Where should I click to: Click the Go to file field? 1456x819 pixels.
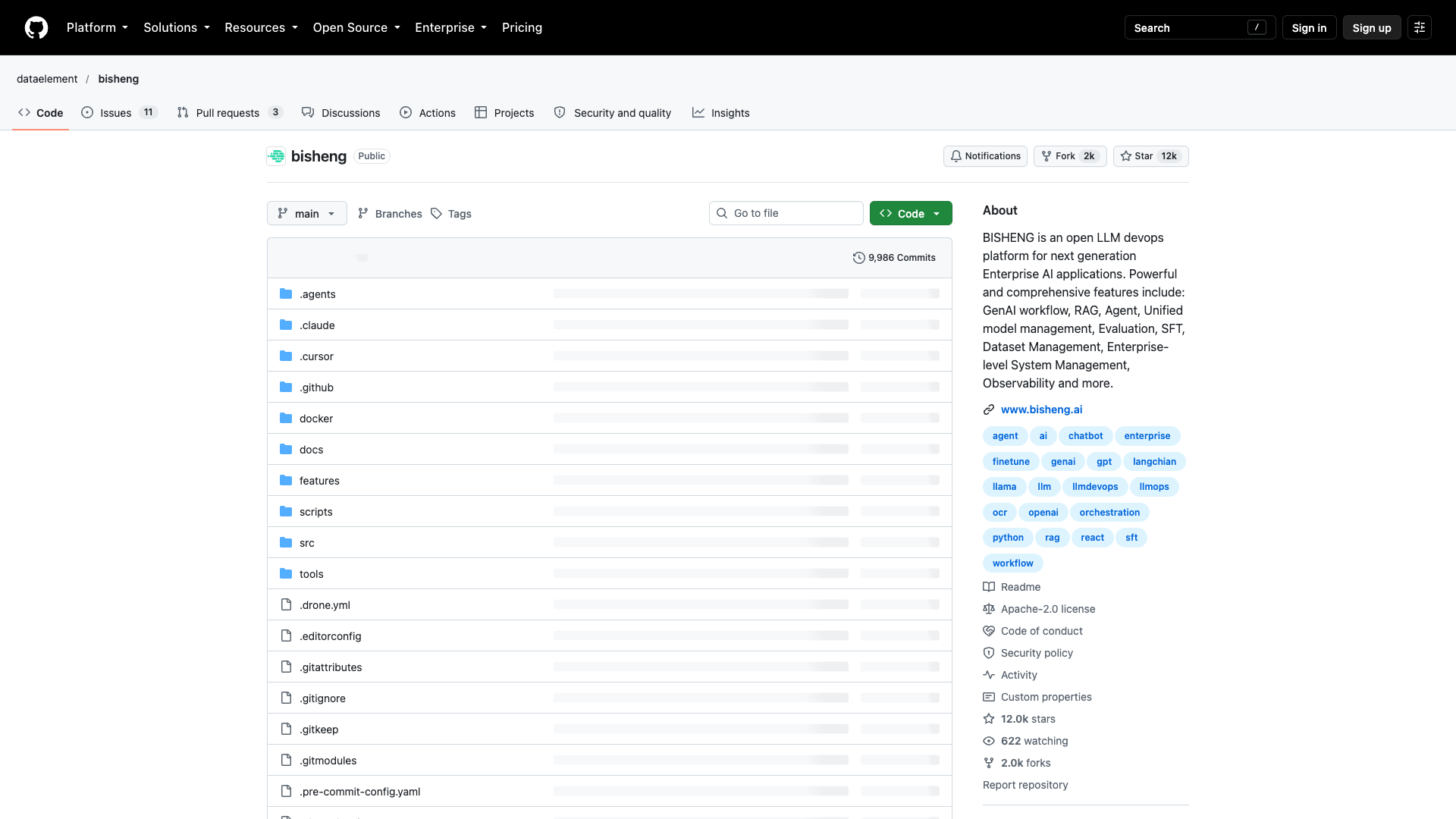pos(786,213)
